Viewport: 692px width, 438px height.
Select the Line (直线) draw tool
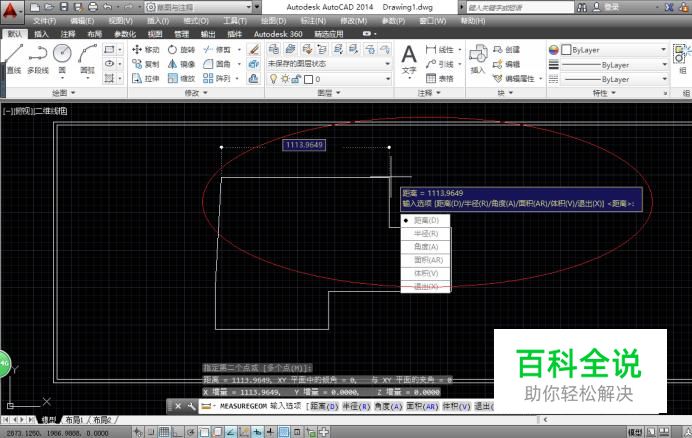[13, 59]
